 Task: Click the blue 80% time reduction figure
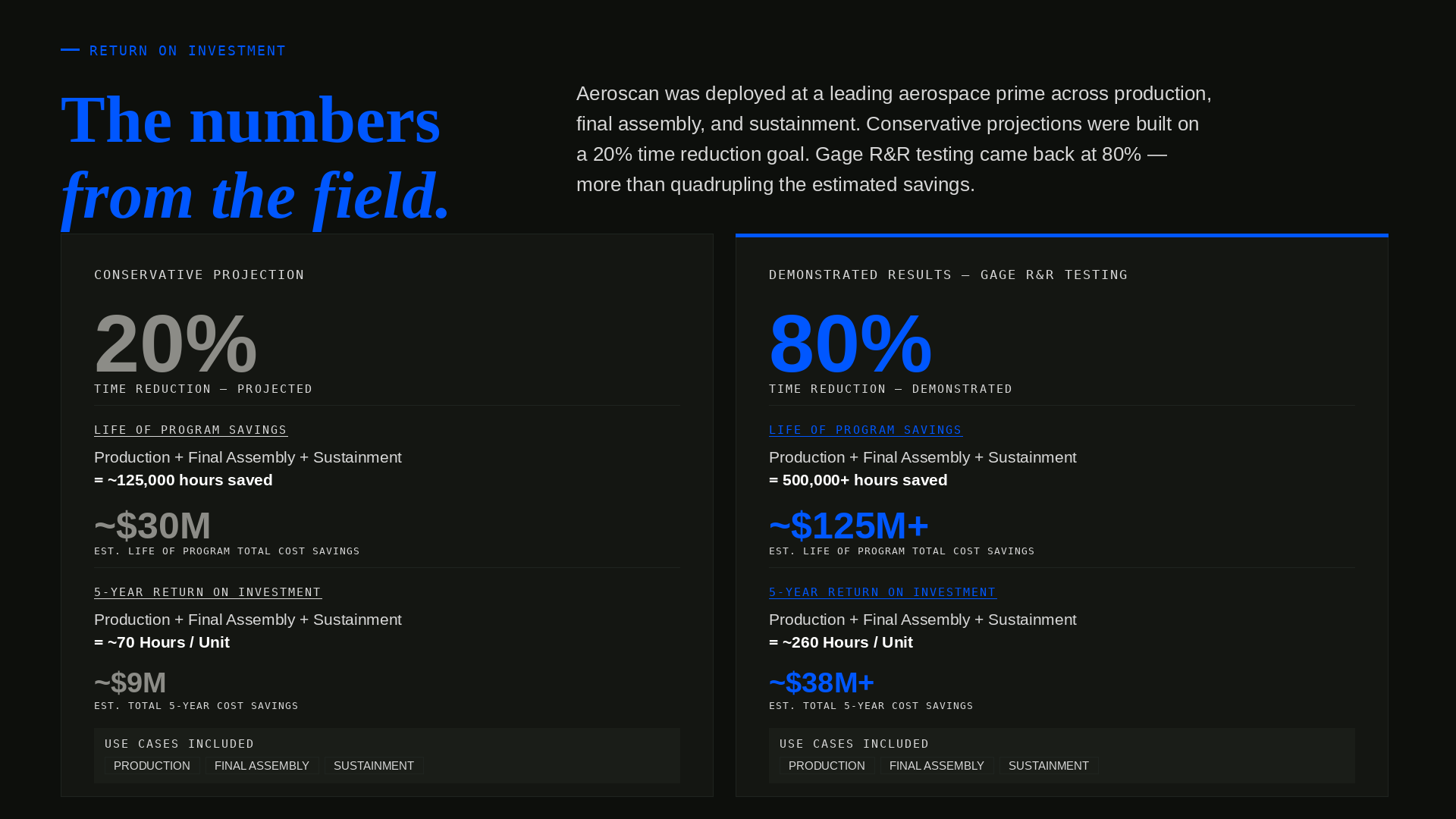point(850,344)
